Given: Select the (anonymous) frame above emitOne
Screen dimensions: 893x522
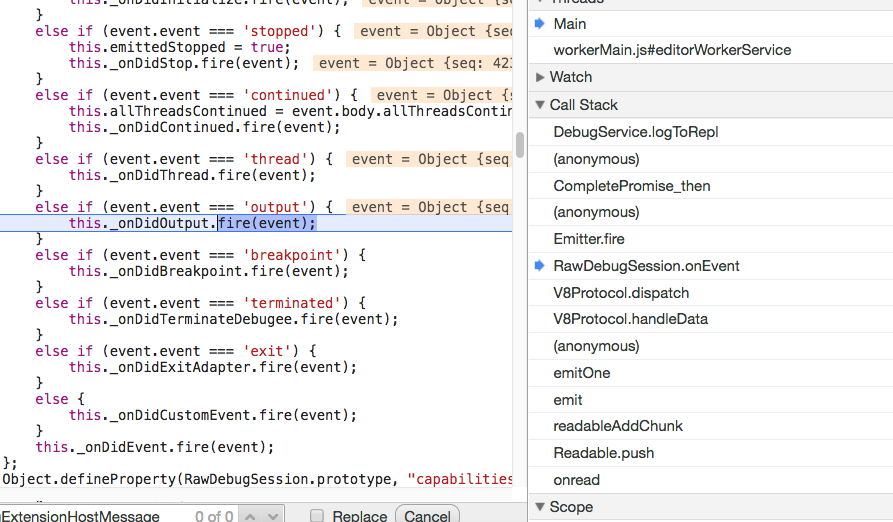Looking at the screenshot, I should [x=711, y=346].
